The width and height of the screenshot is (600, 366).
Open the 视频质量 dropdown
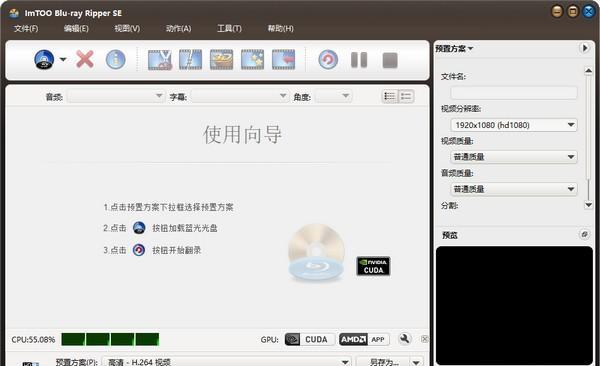514,157
